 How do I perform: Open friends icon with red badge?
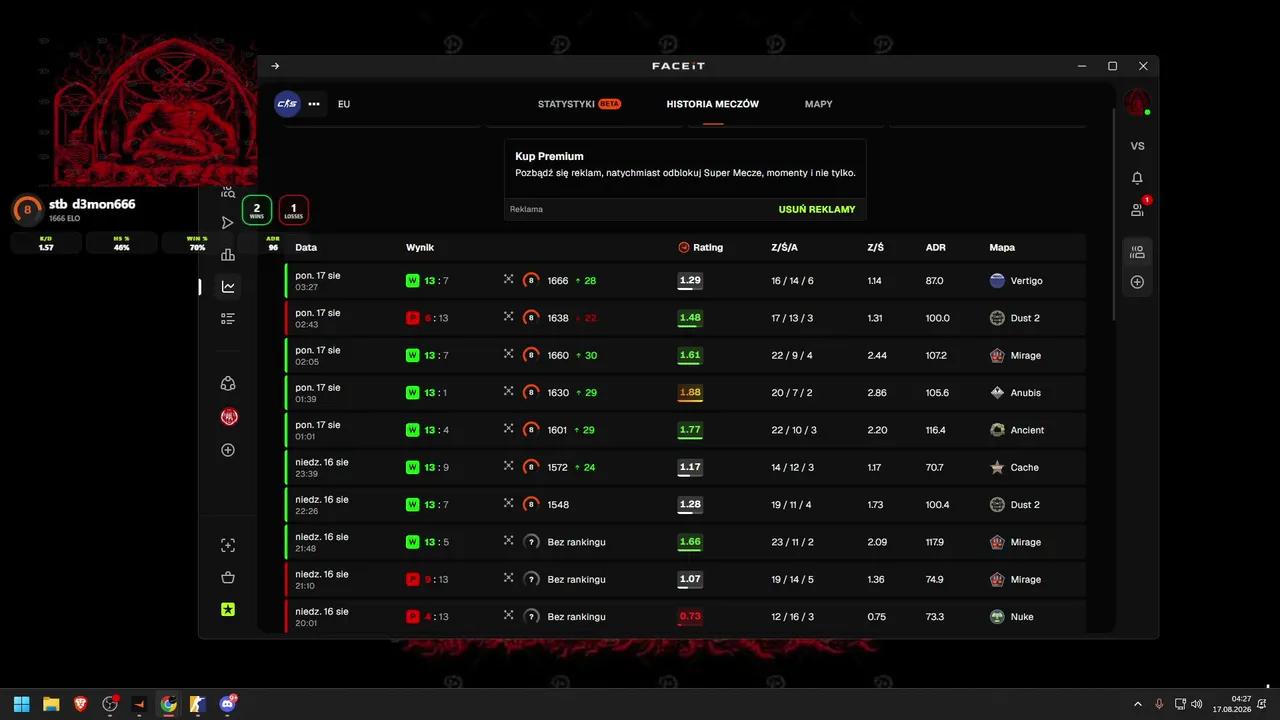[x=1138, y=209]
